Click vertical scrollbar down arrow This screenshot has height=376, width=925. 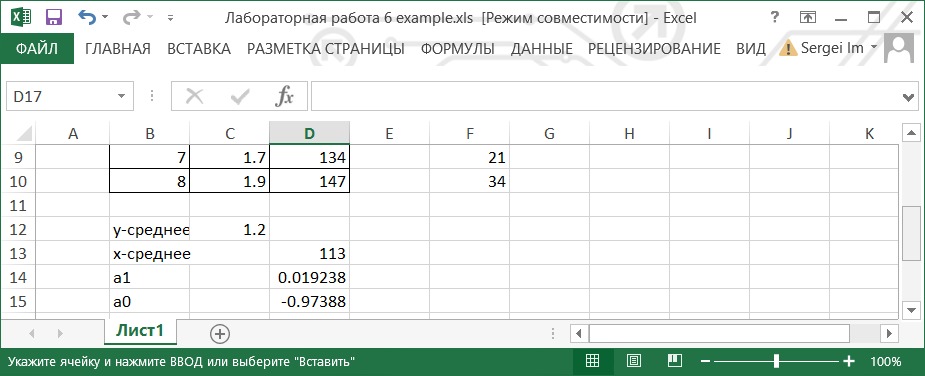point(912,309)
